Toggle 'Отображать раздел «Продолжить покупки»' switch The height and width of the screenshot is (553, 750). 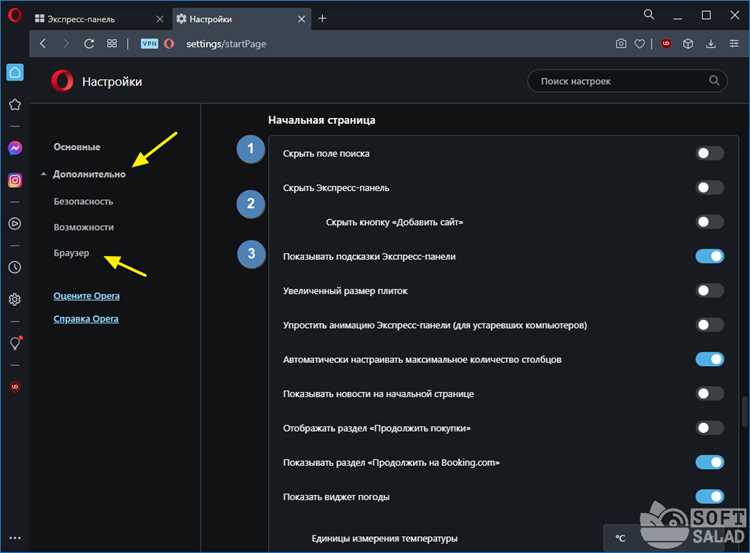point(709,428)
